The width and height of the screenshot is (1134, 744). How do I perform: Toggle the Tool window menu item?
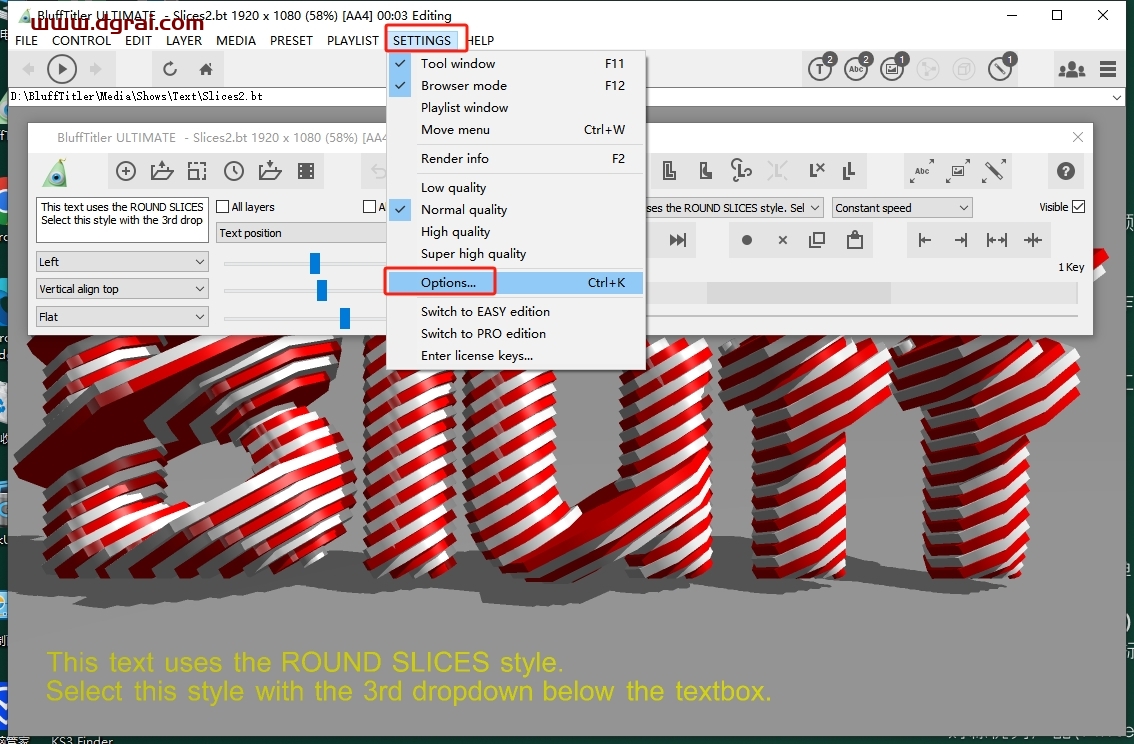click(x=516, y=64)
